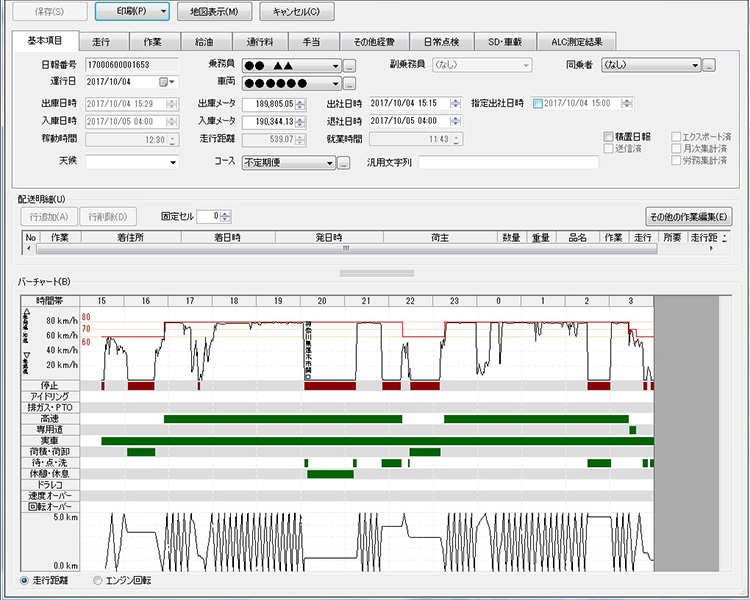Click the 固定セル spinner arrows

point(226,216)
